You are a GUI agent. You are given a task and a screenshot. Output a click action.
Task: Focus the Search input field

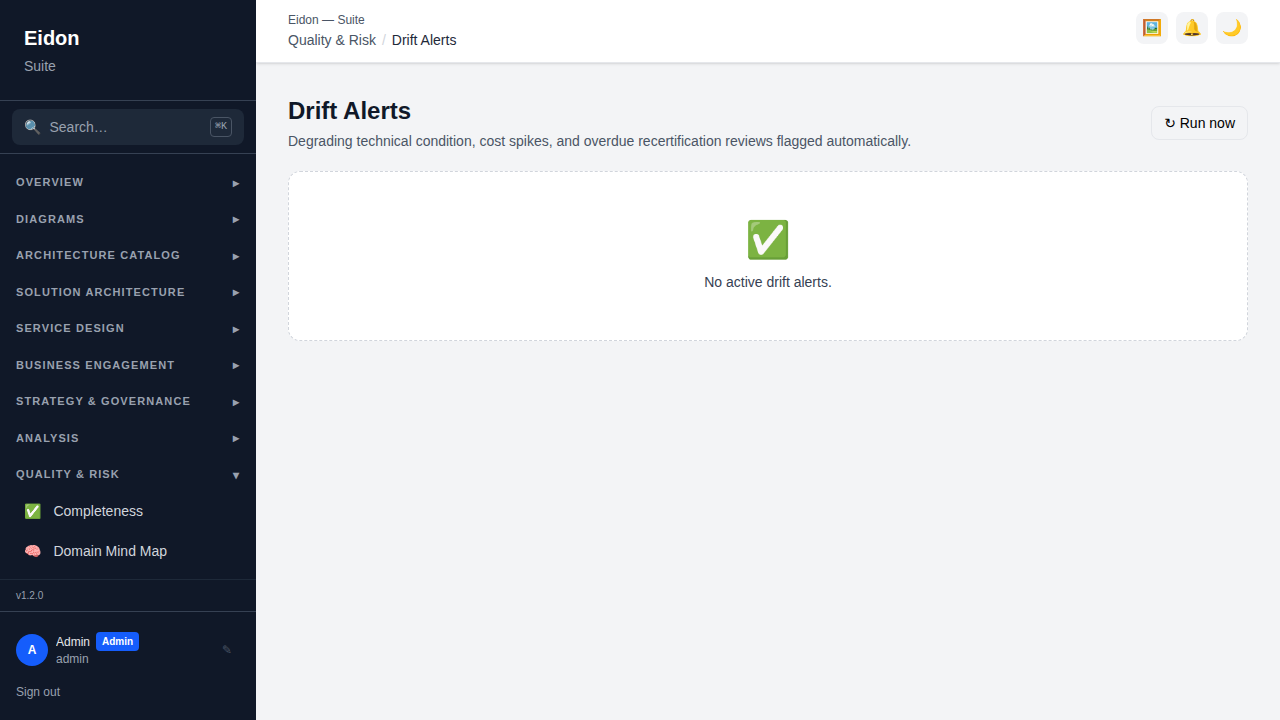click(x=128, y=127)
